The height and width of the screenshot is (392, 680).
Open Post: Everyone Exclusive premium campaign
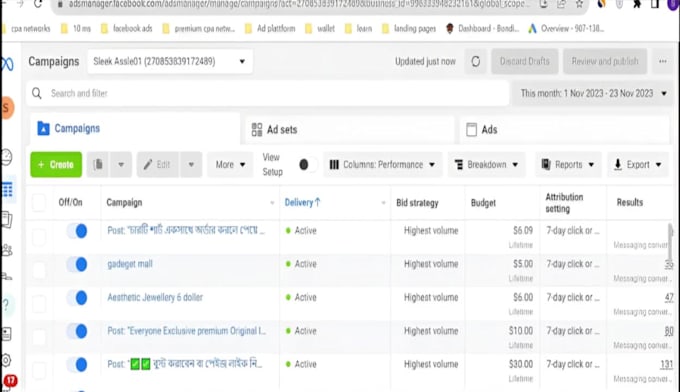coord(187,331)
